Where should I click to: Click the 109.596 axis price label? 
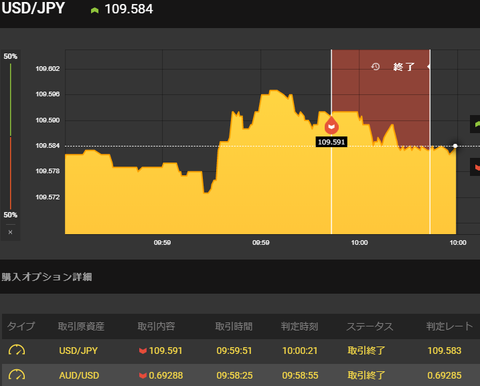pyautogui.click(x=48, y=94)
